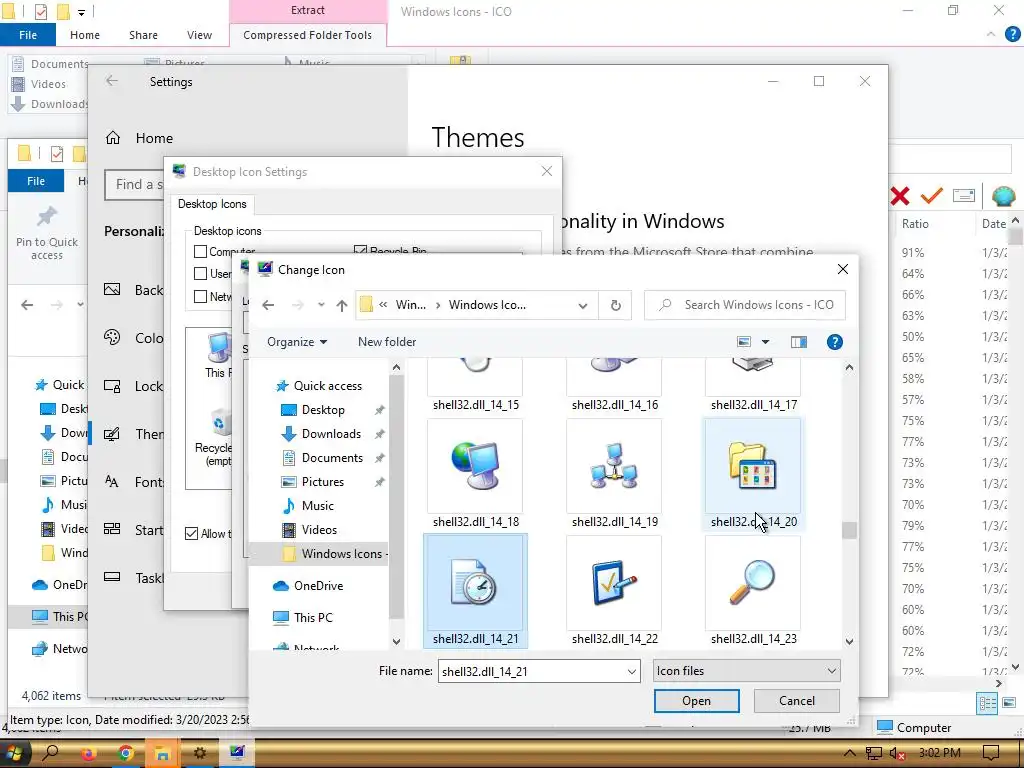Click the File name text field
The width and height of the screenshot is (1024, 768).
(x=531, y=671)
